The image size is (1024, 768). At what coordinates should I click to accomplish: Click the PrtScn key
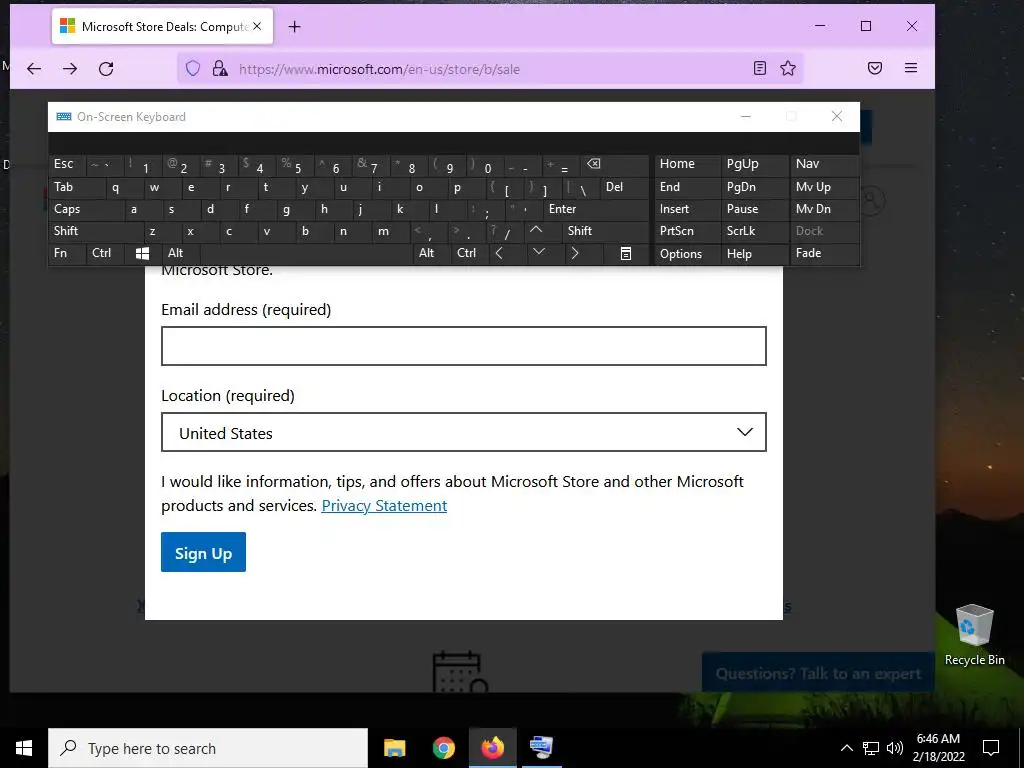[x=686, y=231]
